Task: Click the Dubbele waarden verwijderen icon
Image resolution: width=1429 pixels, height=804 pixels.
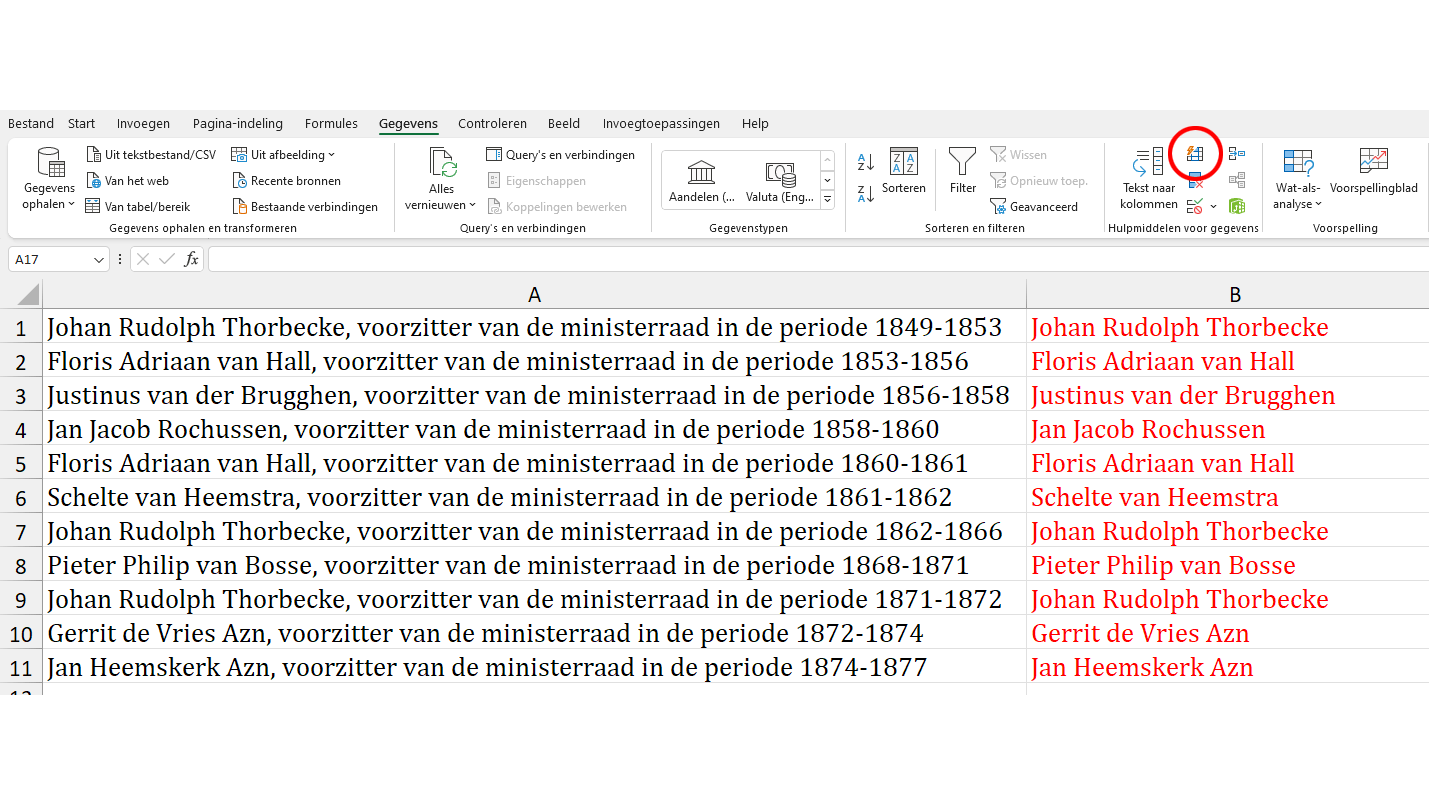Action: (x=1195, y=179)
